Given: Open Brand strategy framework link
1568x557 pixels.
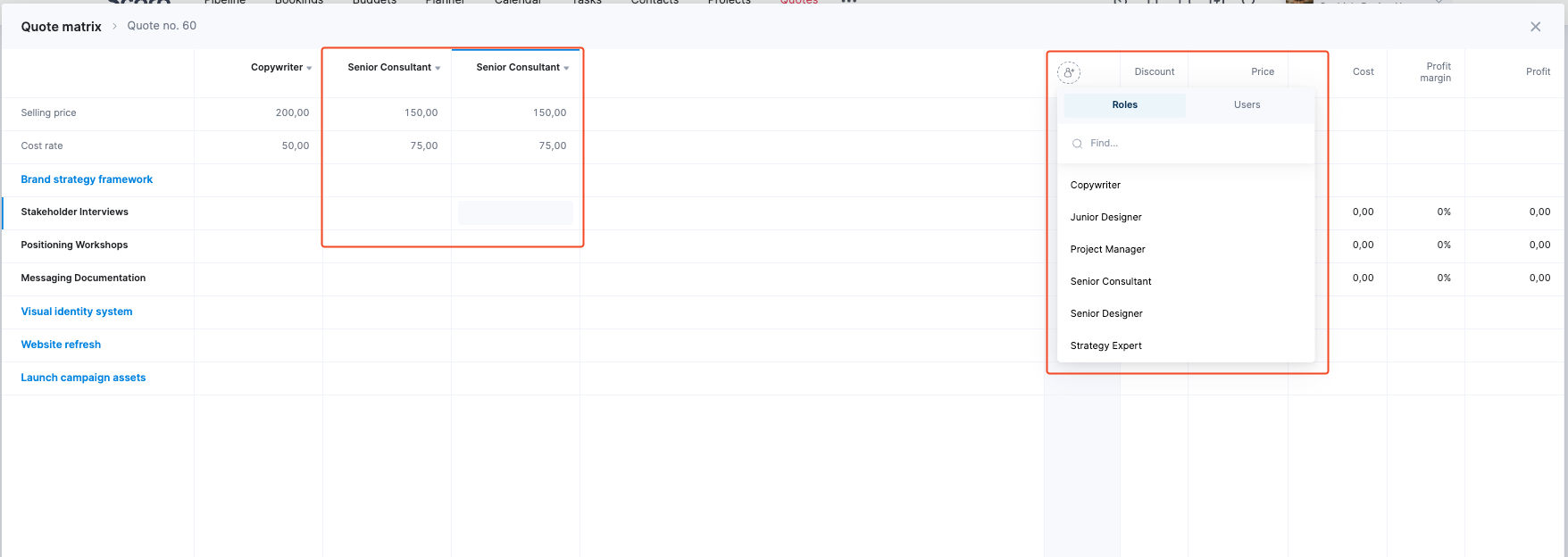Looking at the screenshot, I should (87, 179).
